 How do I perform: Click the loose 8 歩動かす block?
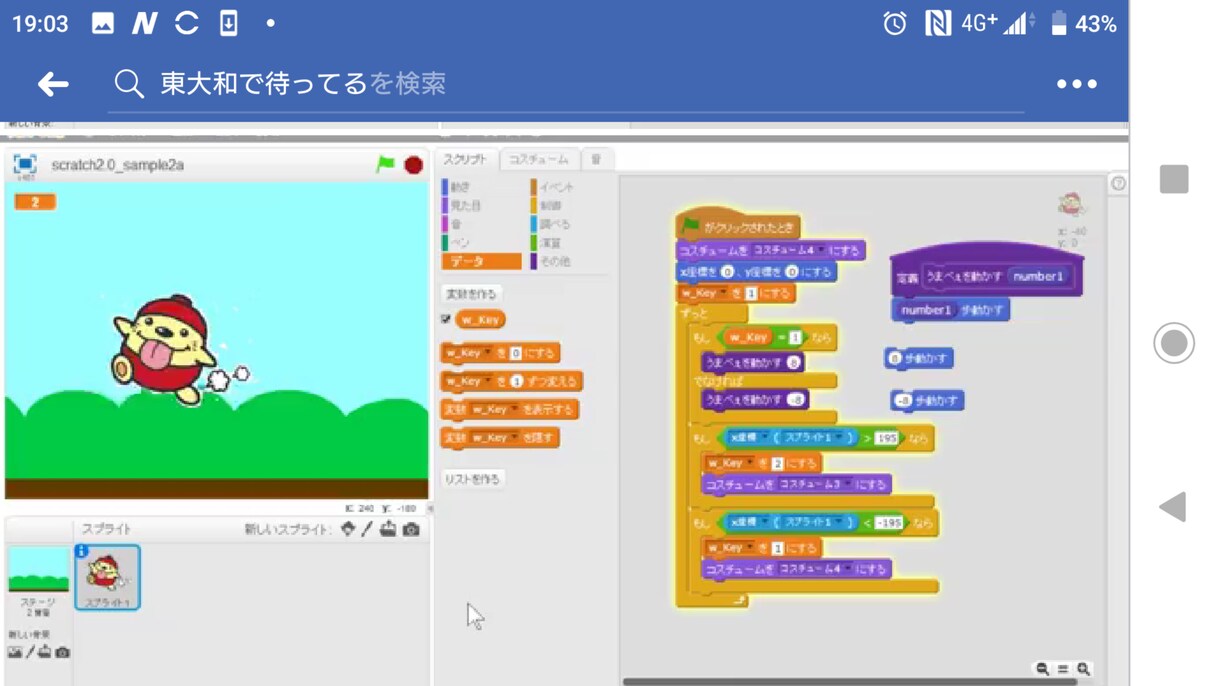coord(918,358)
